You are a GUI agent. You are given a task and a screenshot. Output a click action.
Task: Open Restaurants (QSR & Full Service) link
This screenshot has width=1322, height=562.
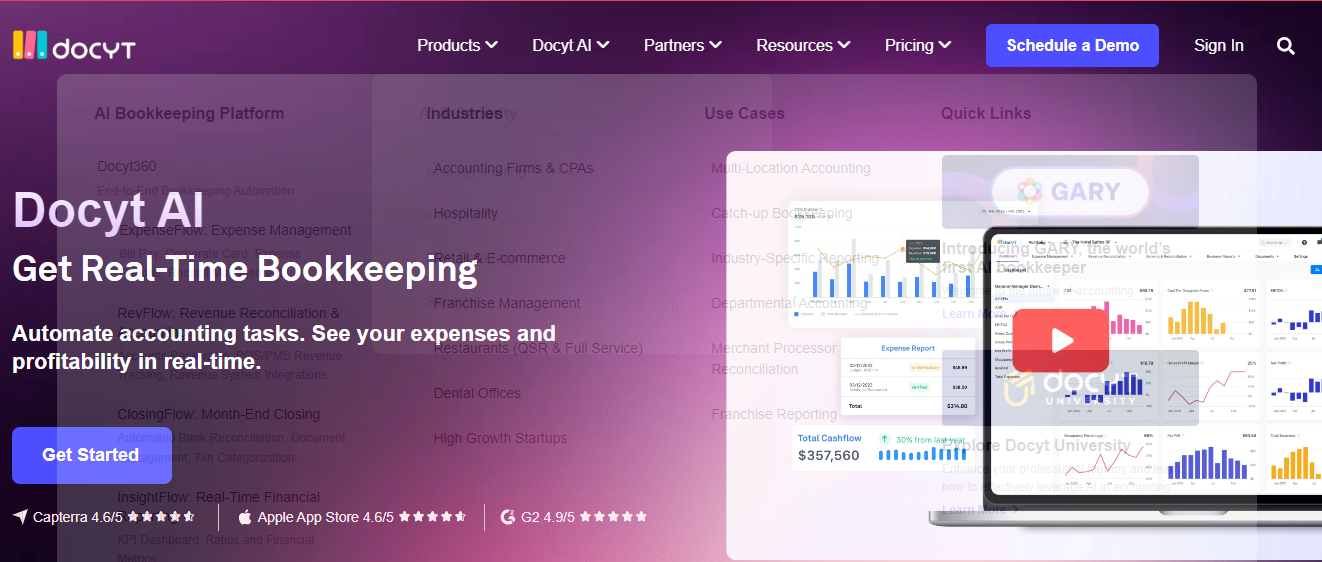(538, 348)
